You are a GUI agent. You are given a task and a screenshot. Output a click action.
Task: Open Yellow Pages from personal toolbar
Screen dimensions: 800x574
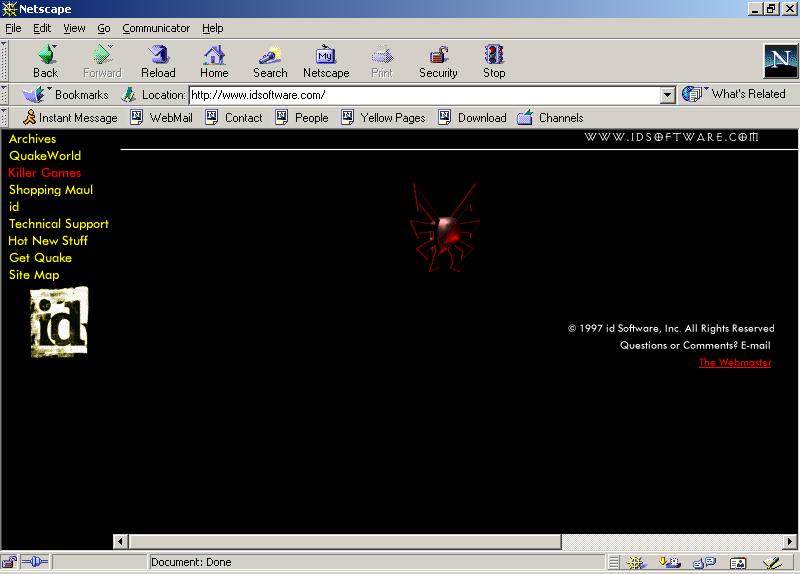(x=384, y=118)
